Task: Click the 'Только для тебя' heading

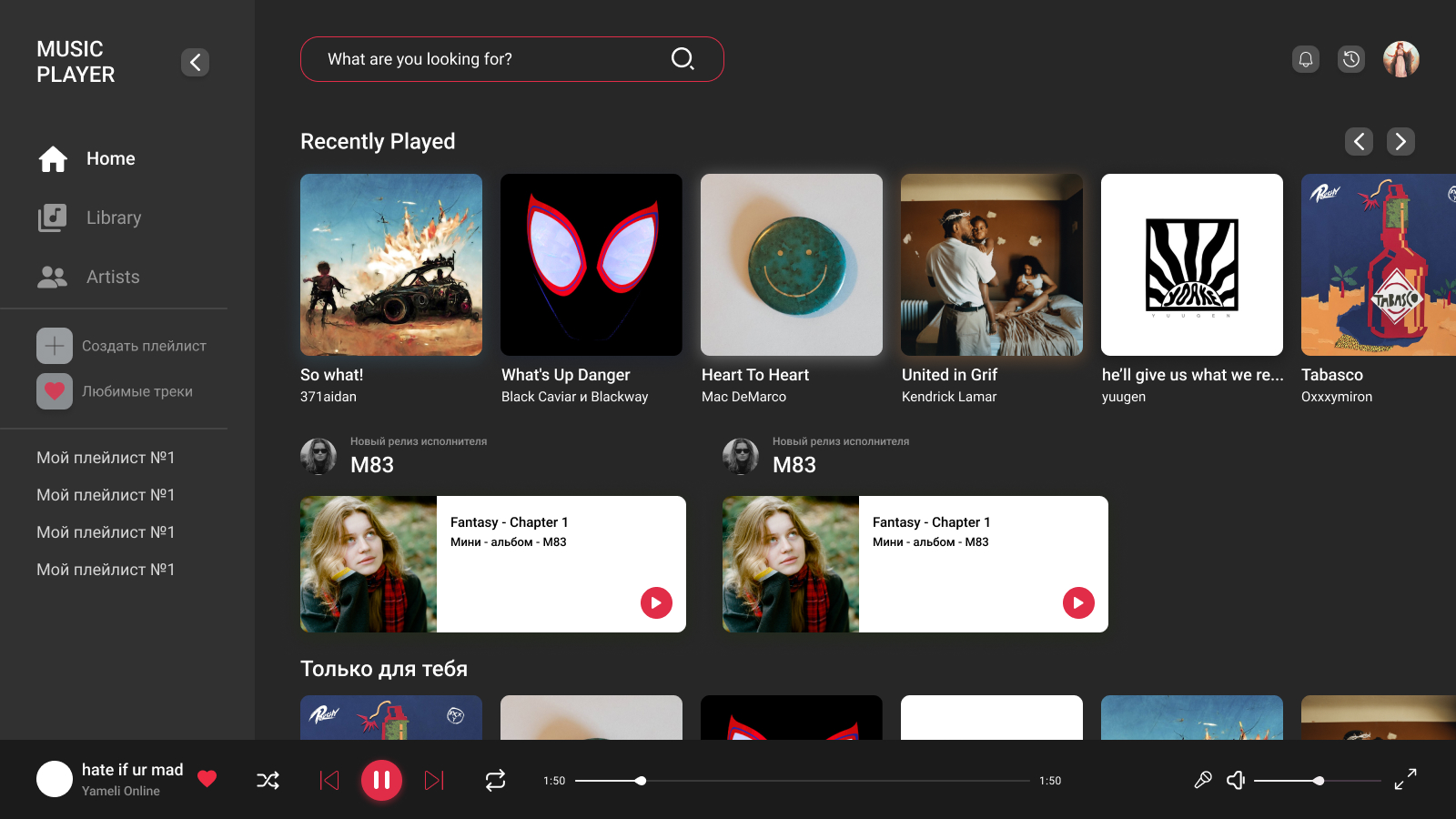Action: coord(384,669)
